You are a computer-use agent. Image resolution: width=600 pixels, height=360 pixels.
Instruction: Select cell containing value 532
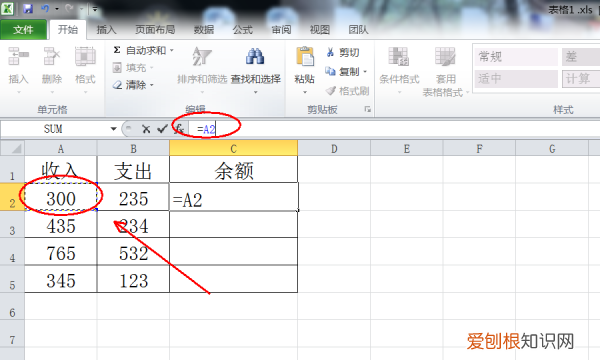(133, 252)
